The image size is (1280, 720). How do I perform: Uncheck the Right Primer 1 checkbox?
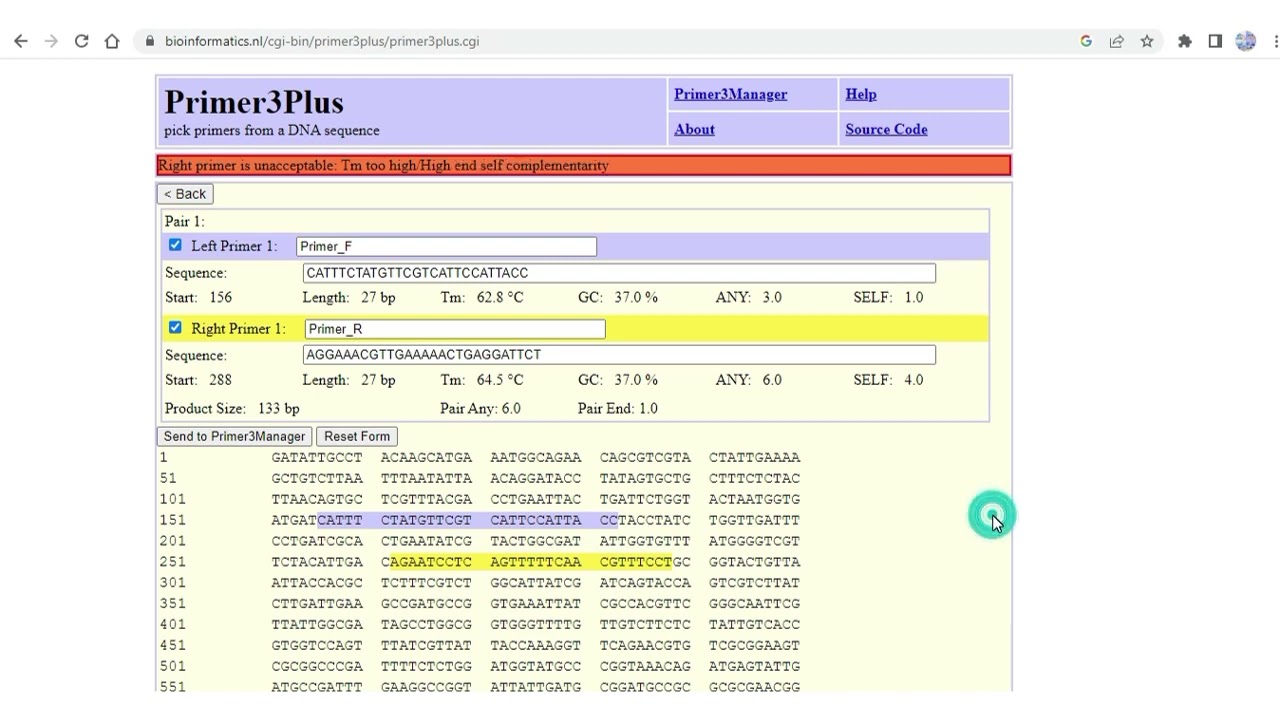point(175,327)
